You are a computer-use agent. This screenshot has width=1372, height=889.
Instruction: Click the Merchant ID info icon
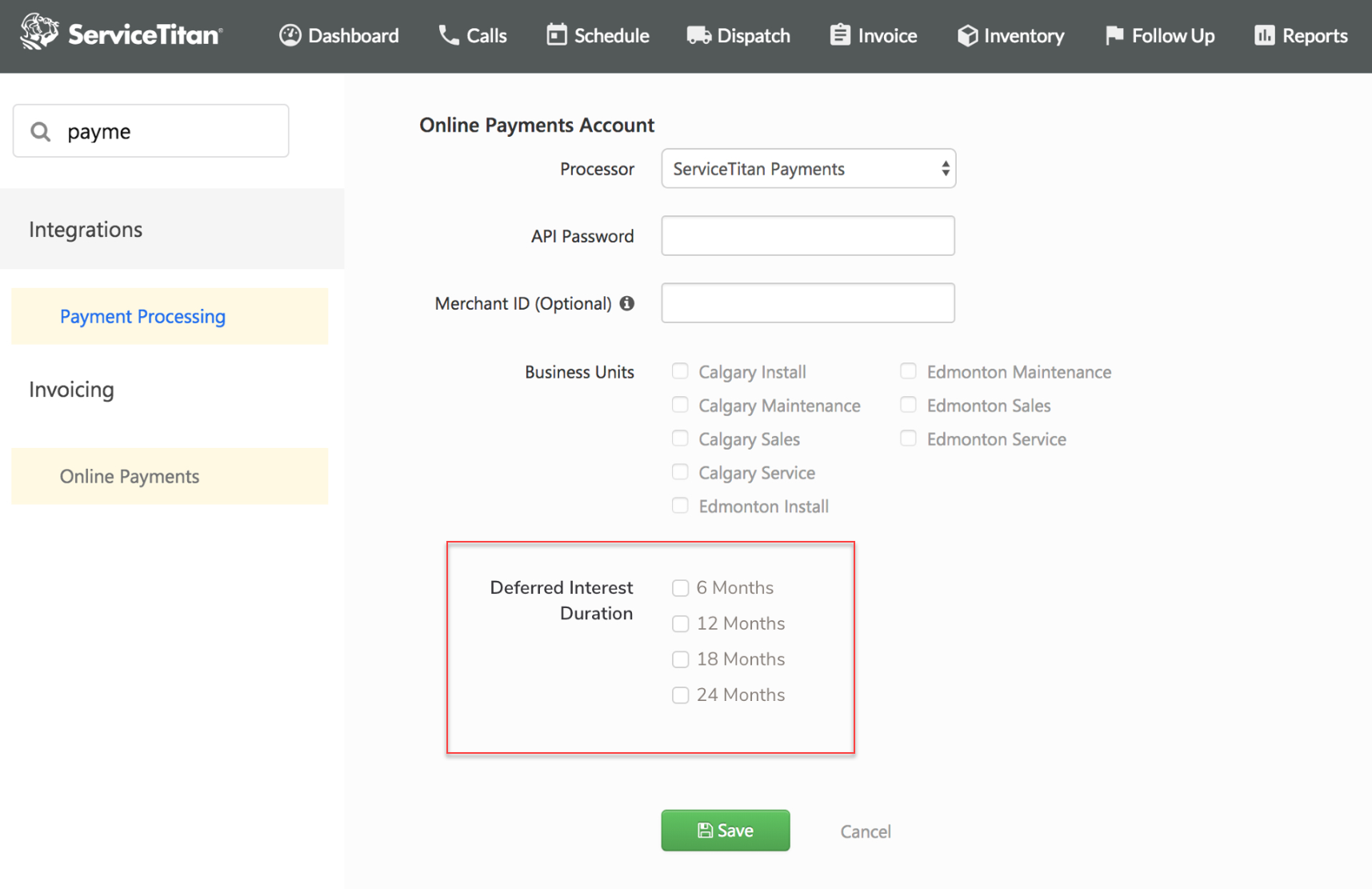click(627, 303)
